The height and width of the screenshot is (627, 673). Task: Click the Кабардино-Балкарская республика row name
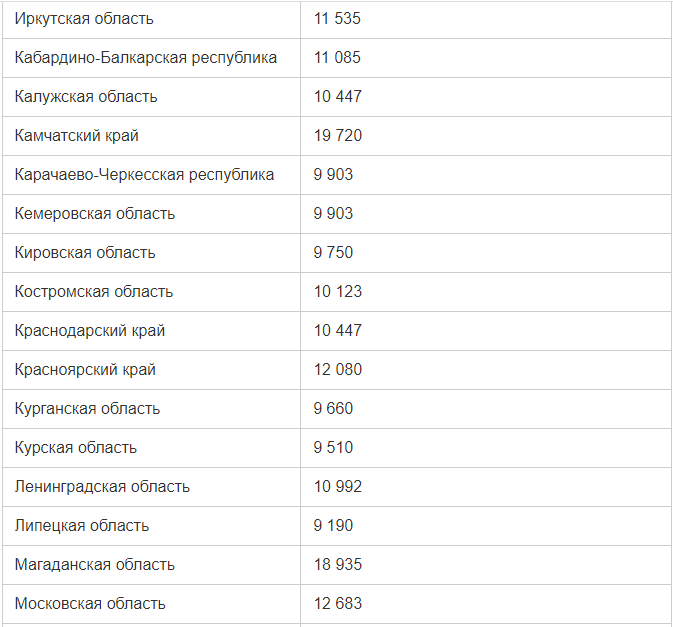pyautogui.click(x=146, y=58)
